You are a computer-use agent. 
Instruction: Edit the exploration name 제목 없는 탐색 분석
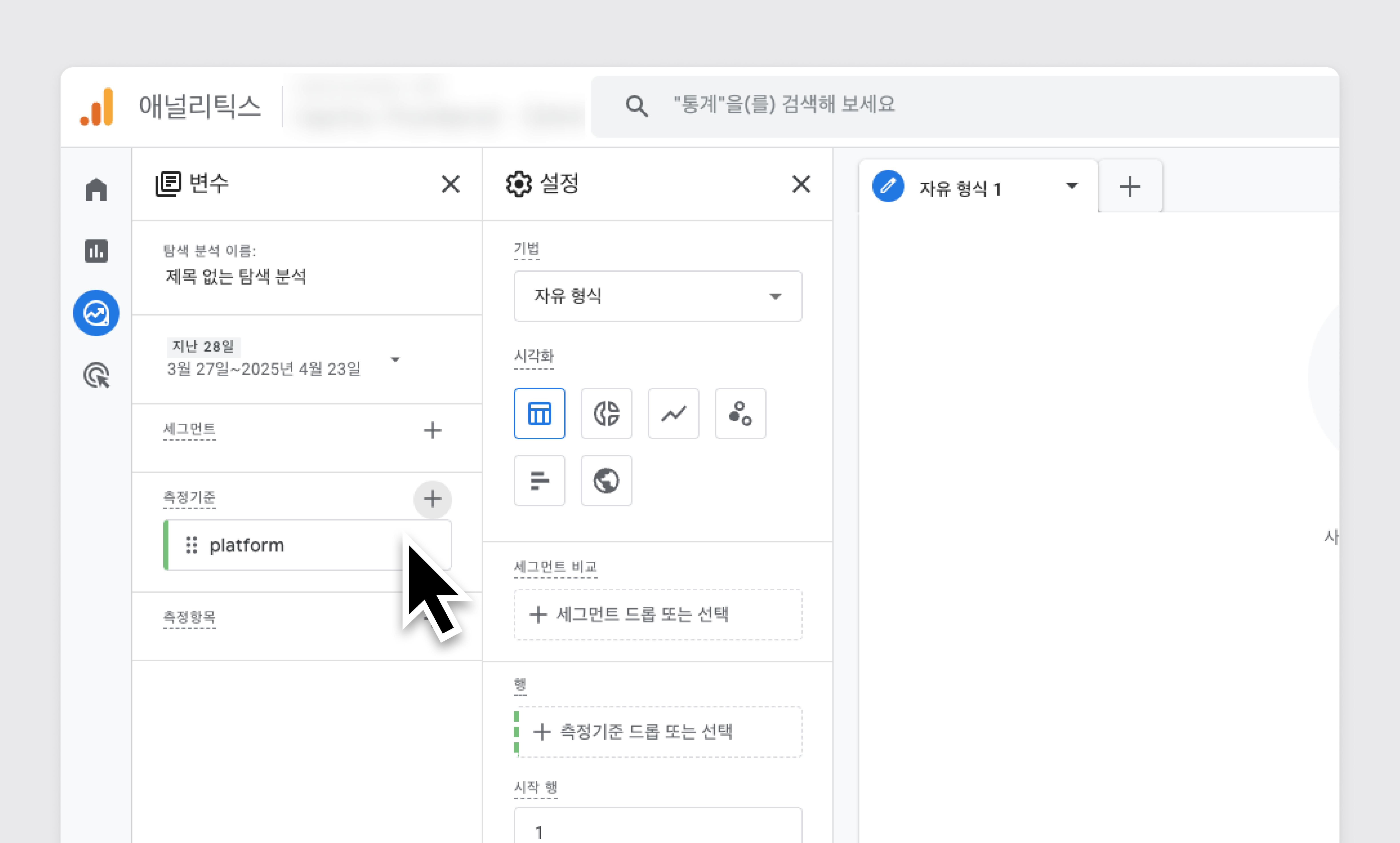[x=236, y=277]
